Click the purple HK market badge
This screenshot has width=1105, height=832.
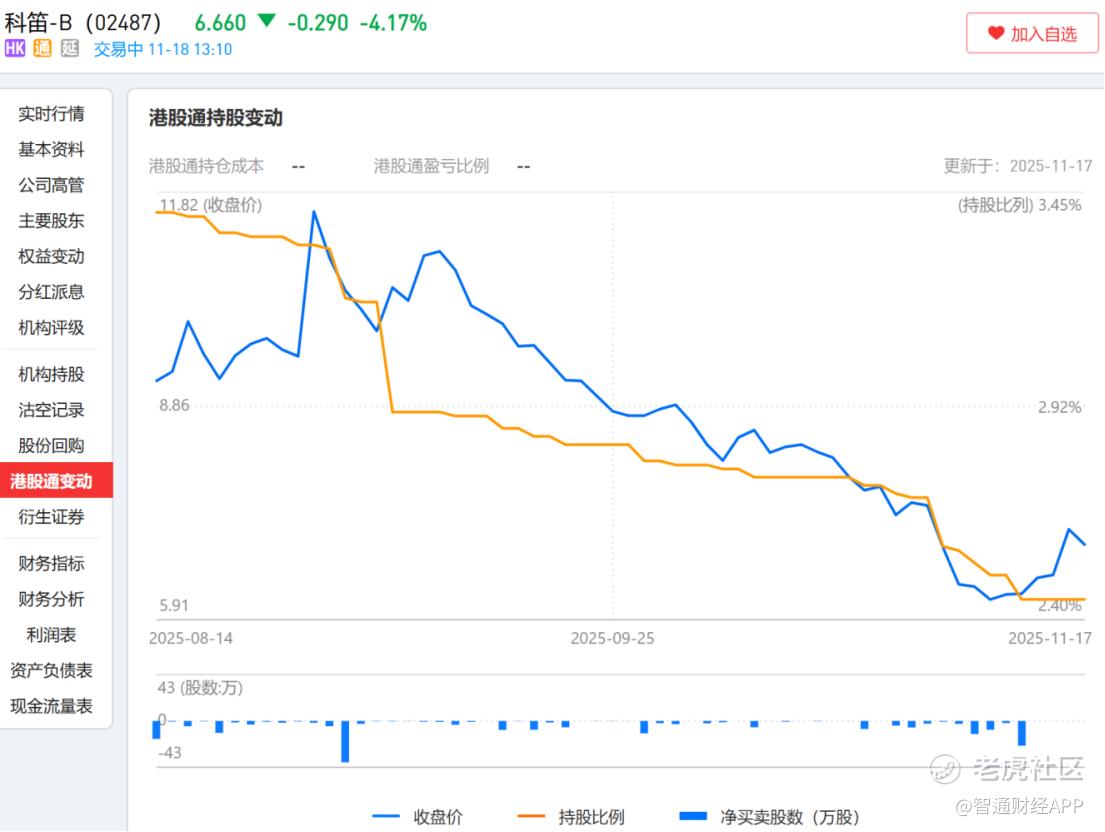coord(15,48)
